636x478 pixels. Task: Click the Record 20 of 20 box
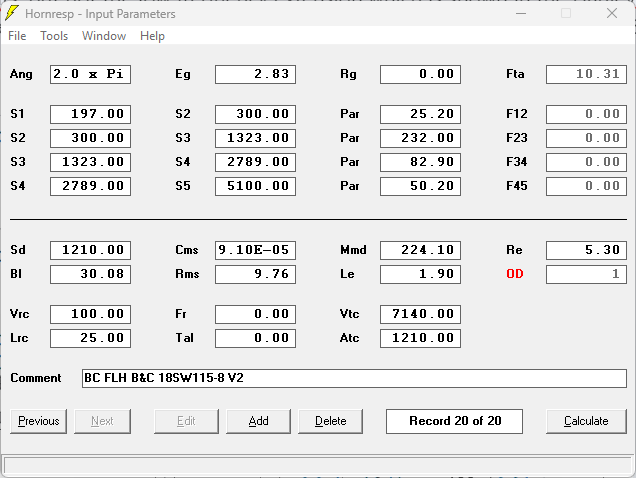(454, 421)
